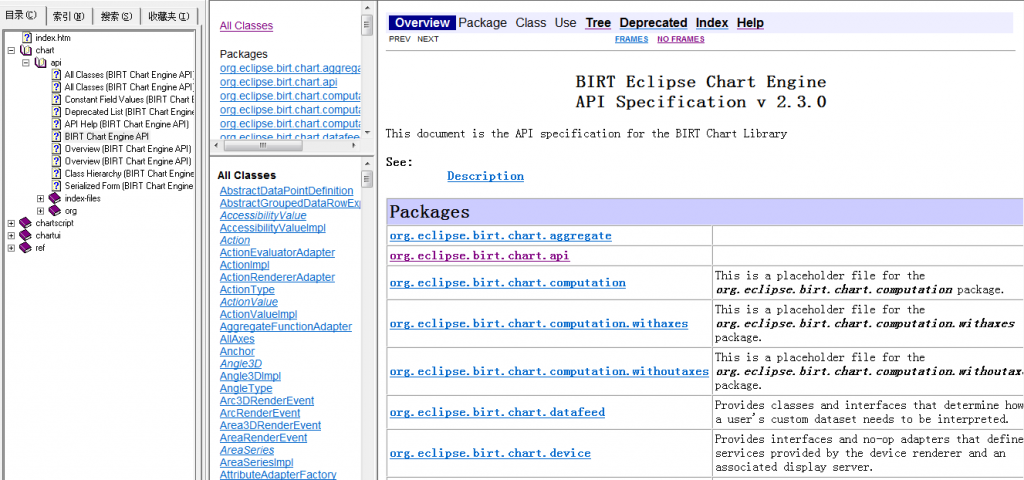Expand the chartscript tree node
1024x480 pixels.
[x=11, y=223]
